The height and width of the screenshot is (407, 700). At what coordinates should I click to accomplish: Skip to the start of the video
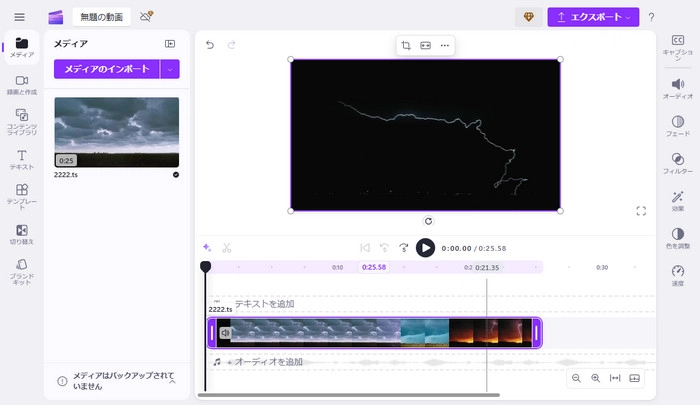[365, 248]
